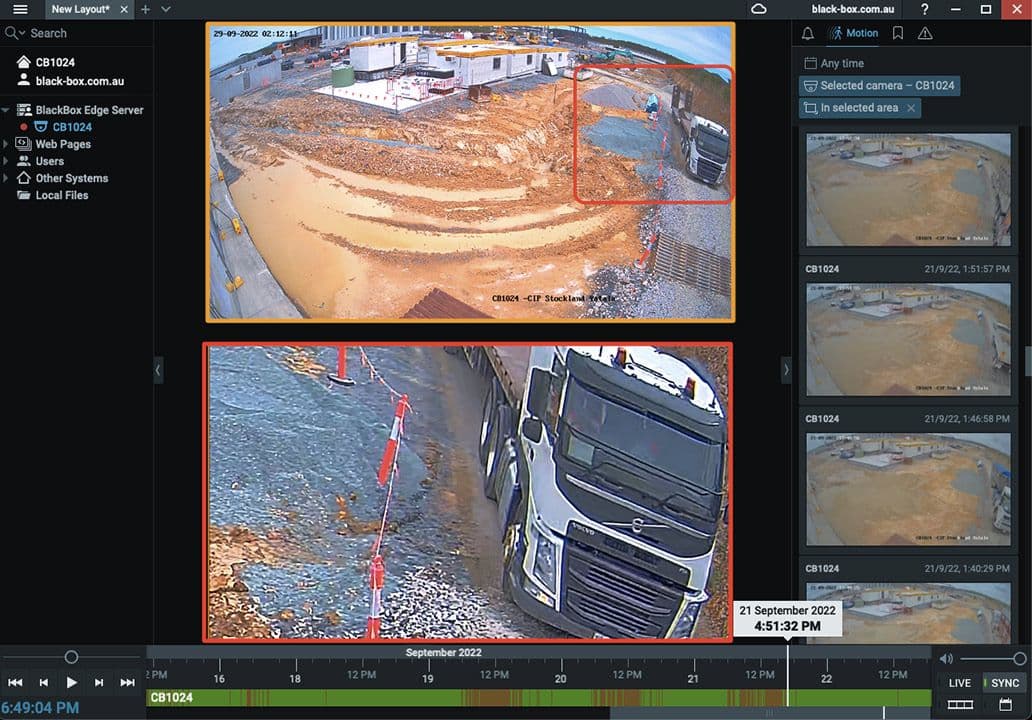Click the cloud connection icon

[x=759, y=9]
